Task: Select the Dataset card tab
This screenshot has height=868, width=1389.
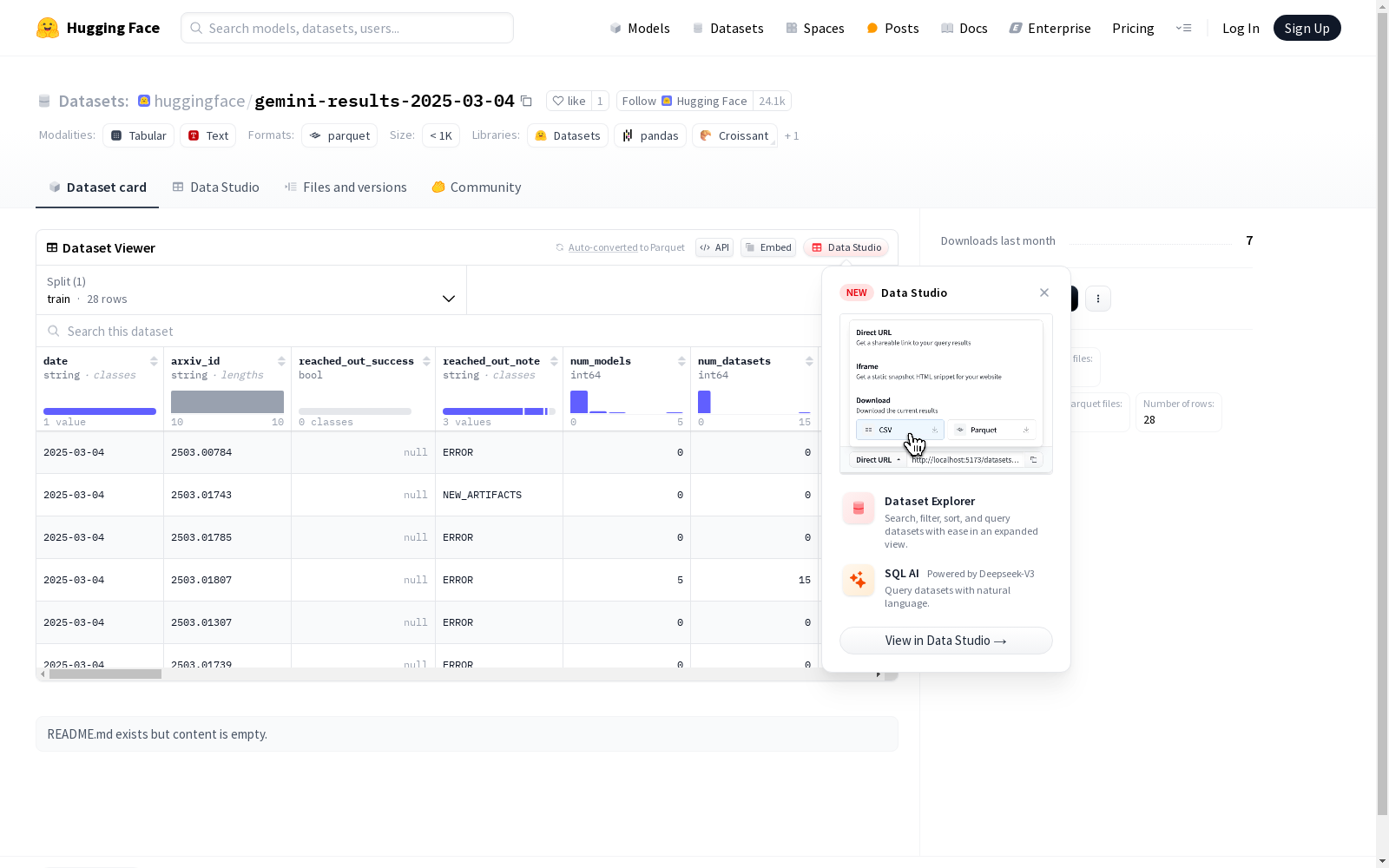Action: 97,187
